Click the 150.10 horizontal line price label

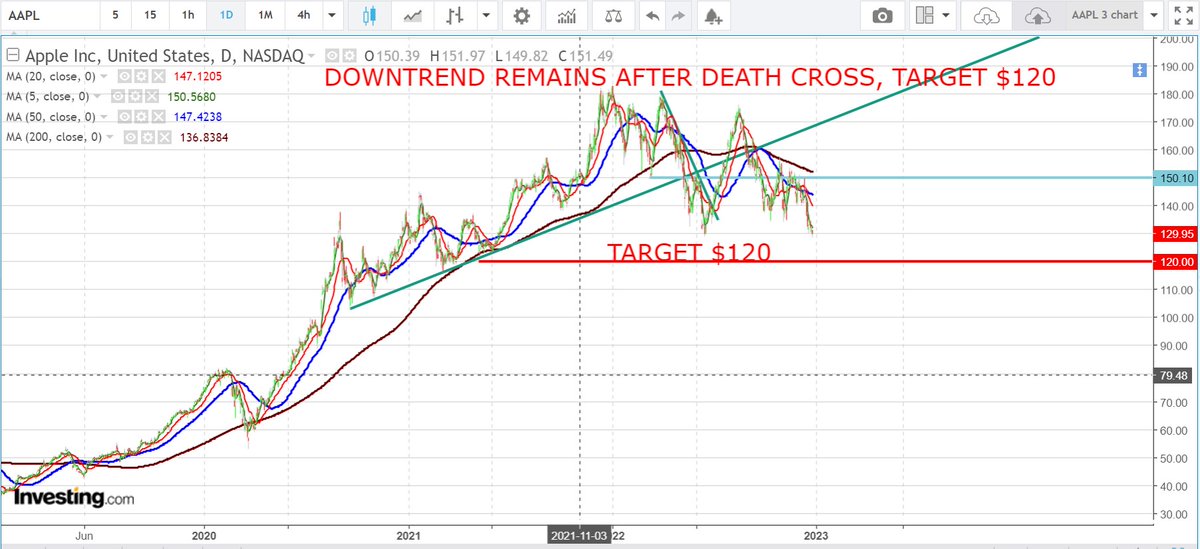1178,178
